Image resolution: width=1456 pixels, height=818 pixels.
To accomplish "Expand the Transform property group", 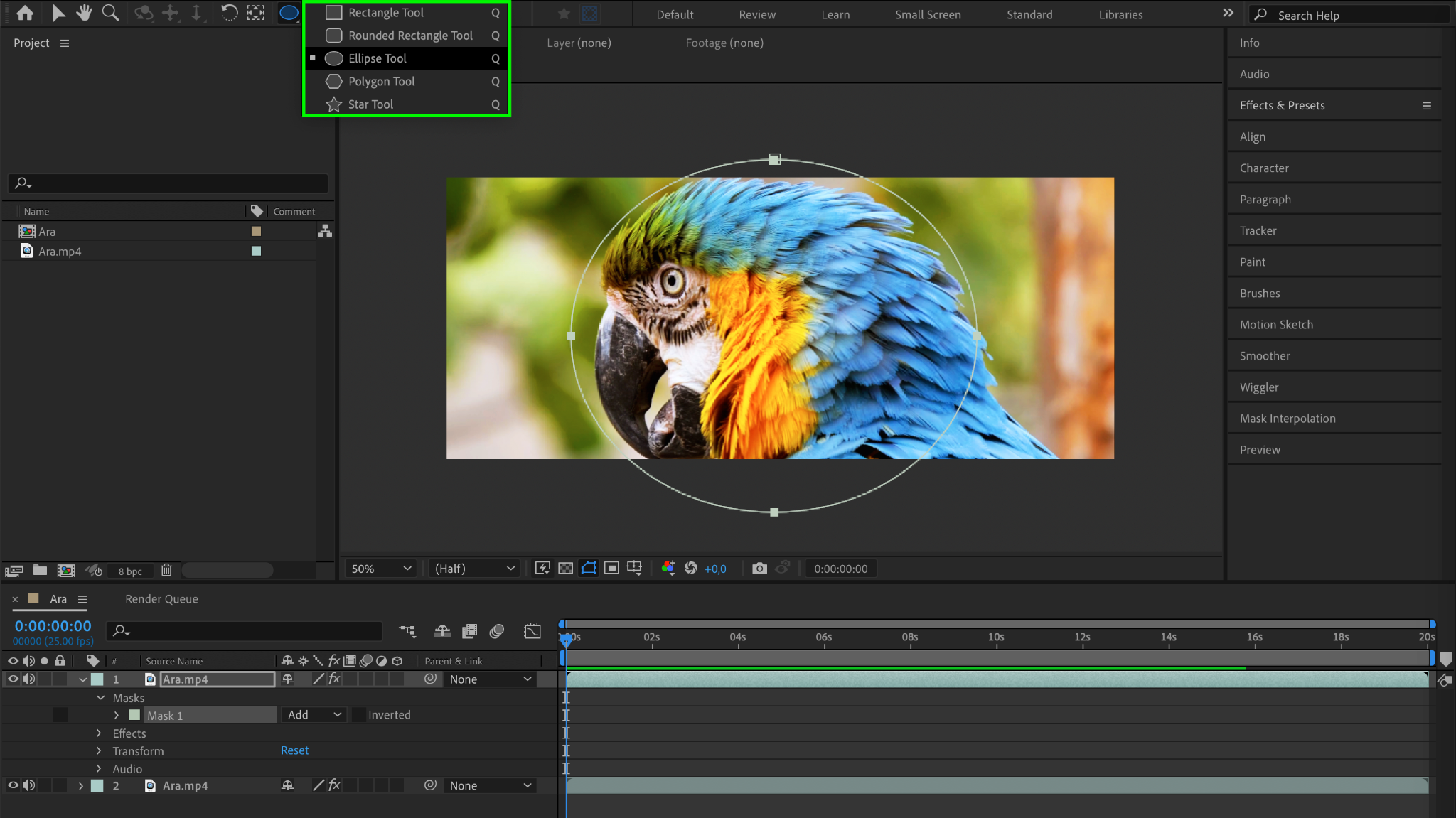I will 99,751.
